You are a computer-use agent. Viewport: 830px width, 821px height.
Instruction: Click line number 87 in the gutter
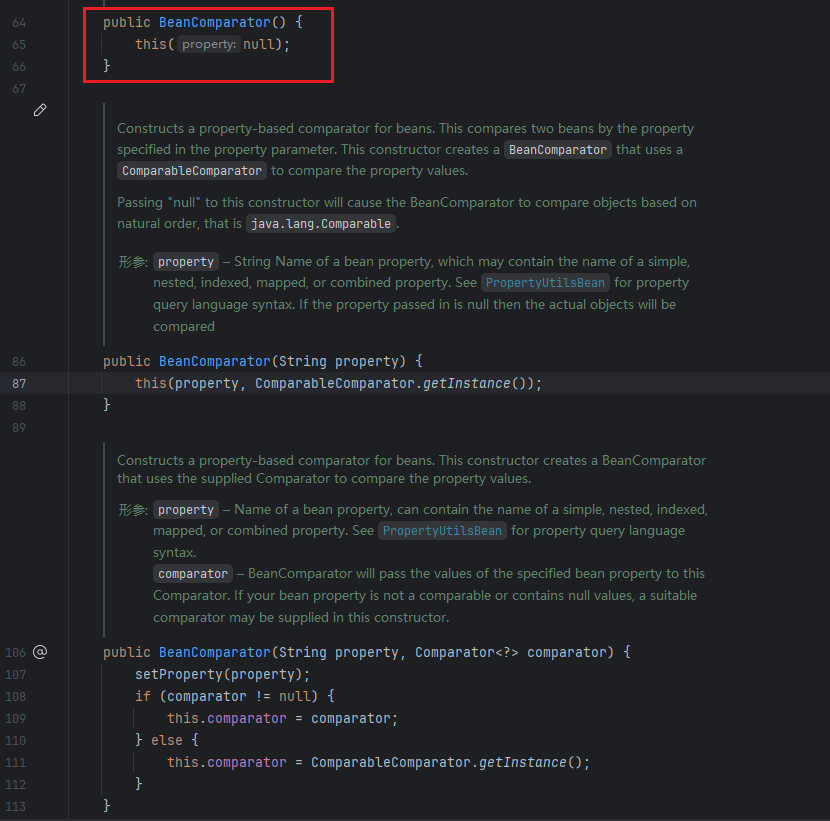[20, 384]
